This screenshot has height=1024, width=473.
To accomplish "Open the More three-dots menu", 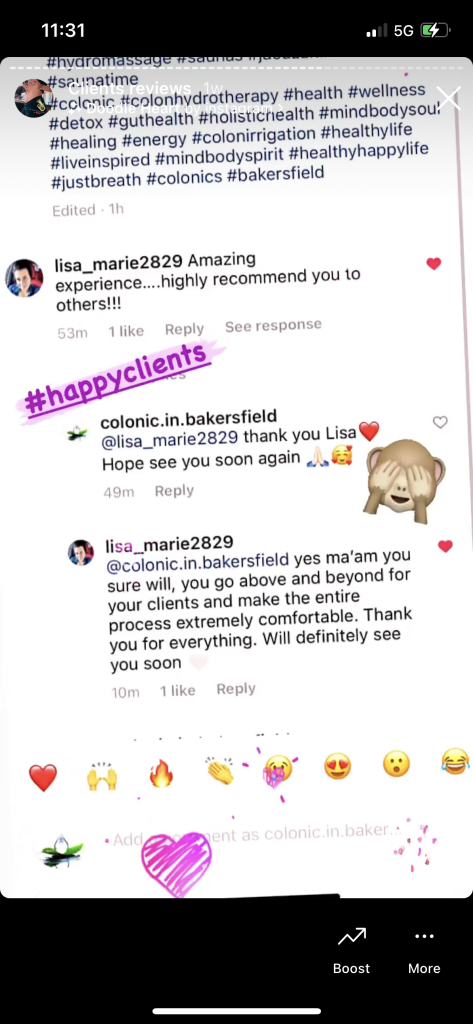I will [424, 936].
